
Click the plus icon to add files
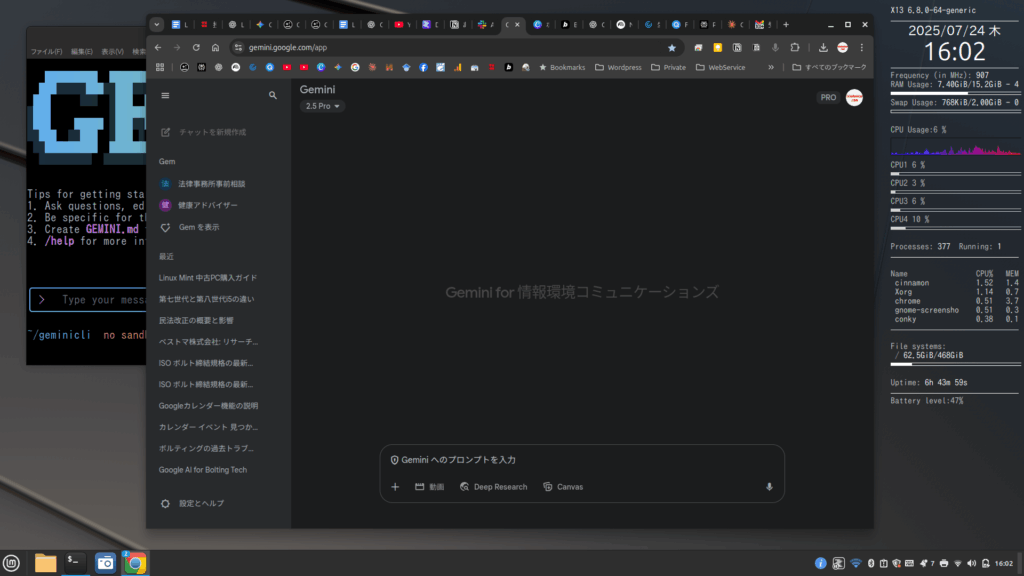tap(395, 487)
